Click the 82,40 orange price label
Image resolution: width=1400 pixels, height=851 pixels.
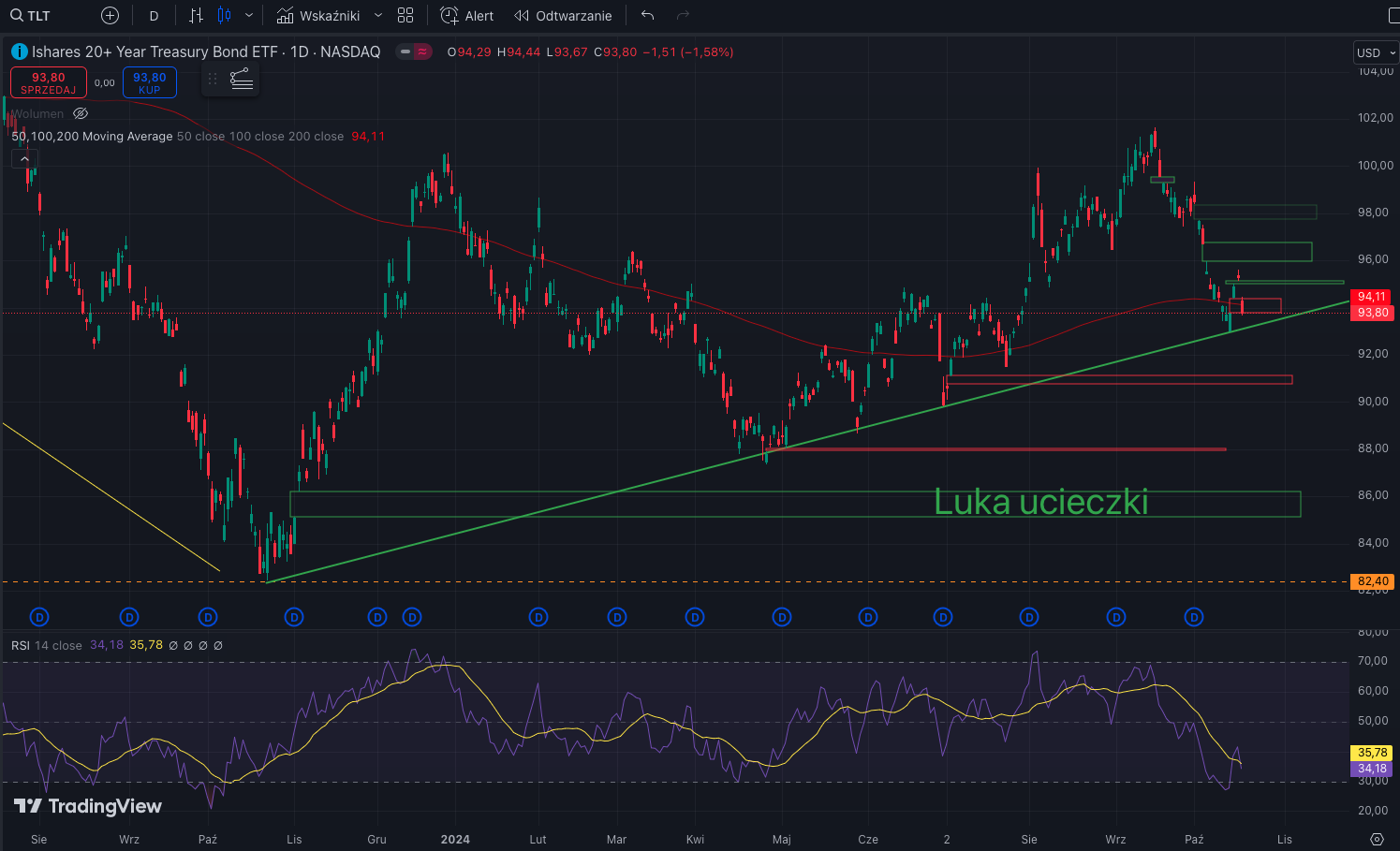(1373, 581)
